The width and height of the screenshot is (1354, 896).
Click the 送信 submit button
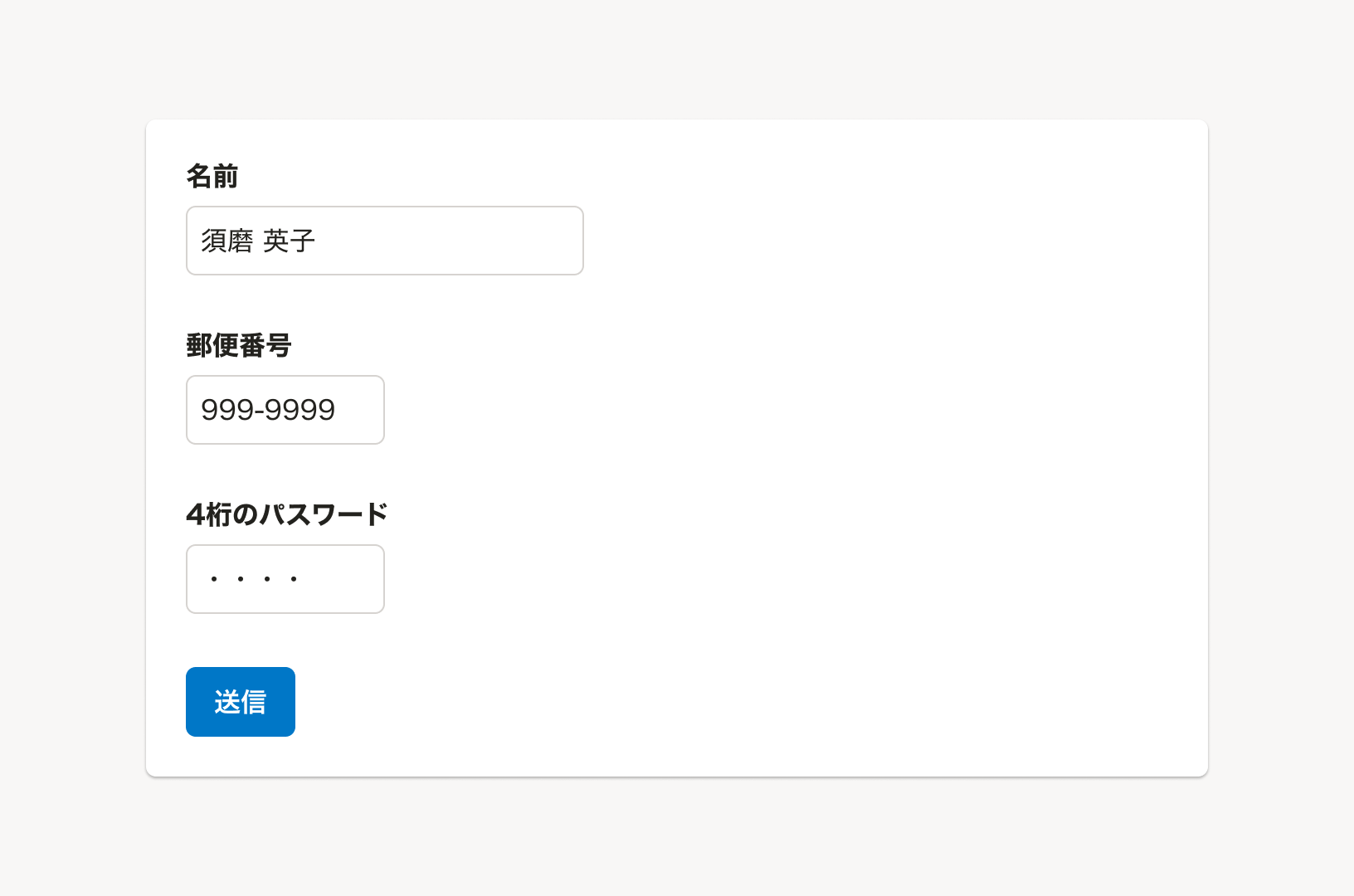[x=241, y=702]
